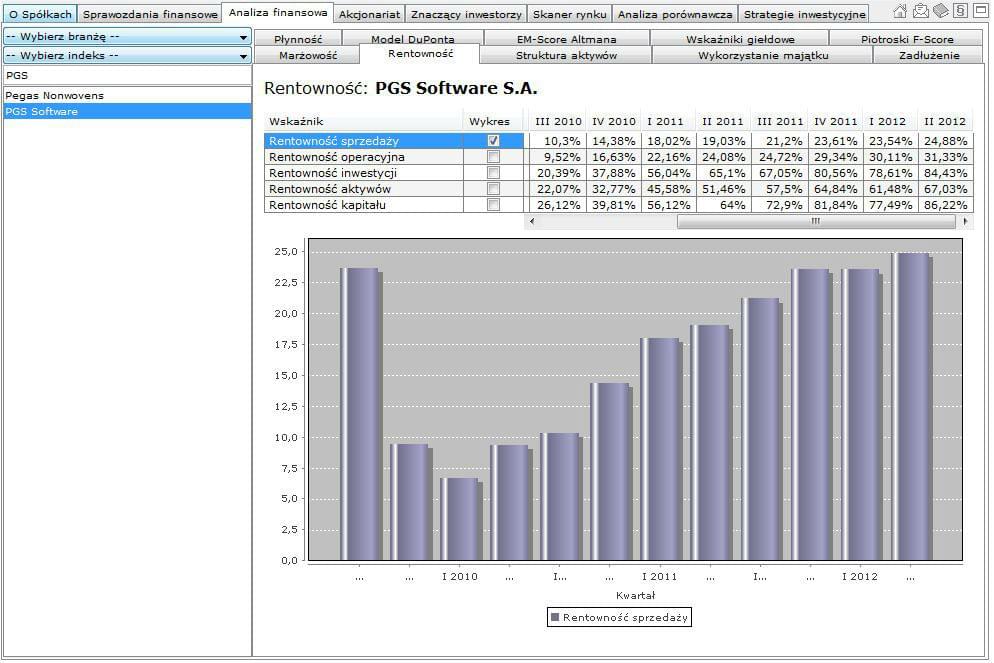The width and height of the screenshot is (994, 663).
Task: Tick the Rentowność aktywów chart checkbox
Action: (x=493, y=188)
